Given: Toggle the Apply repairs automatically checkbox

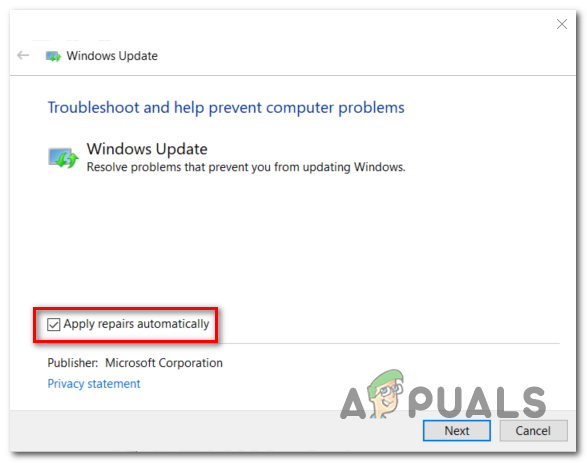Looking at the screenshot, I should click(54, 325).
